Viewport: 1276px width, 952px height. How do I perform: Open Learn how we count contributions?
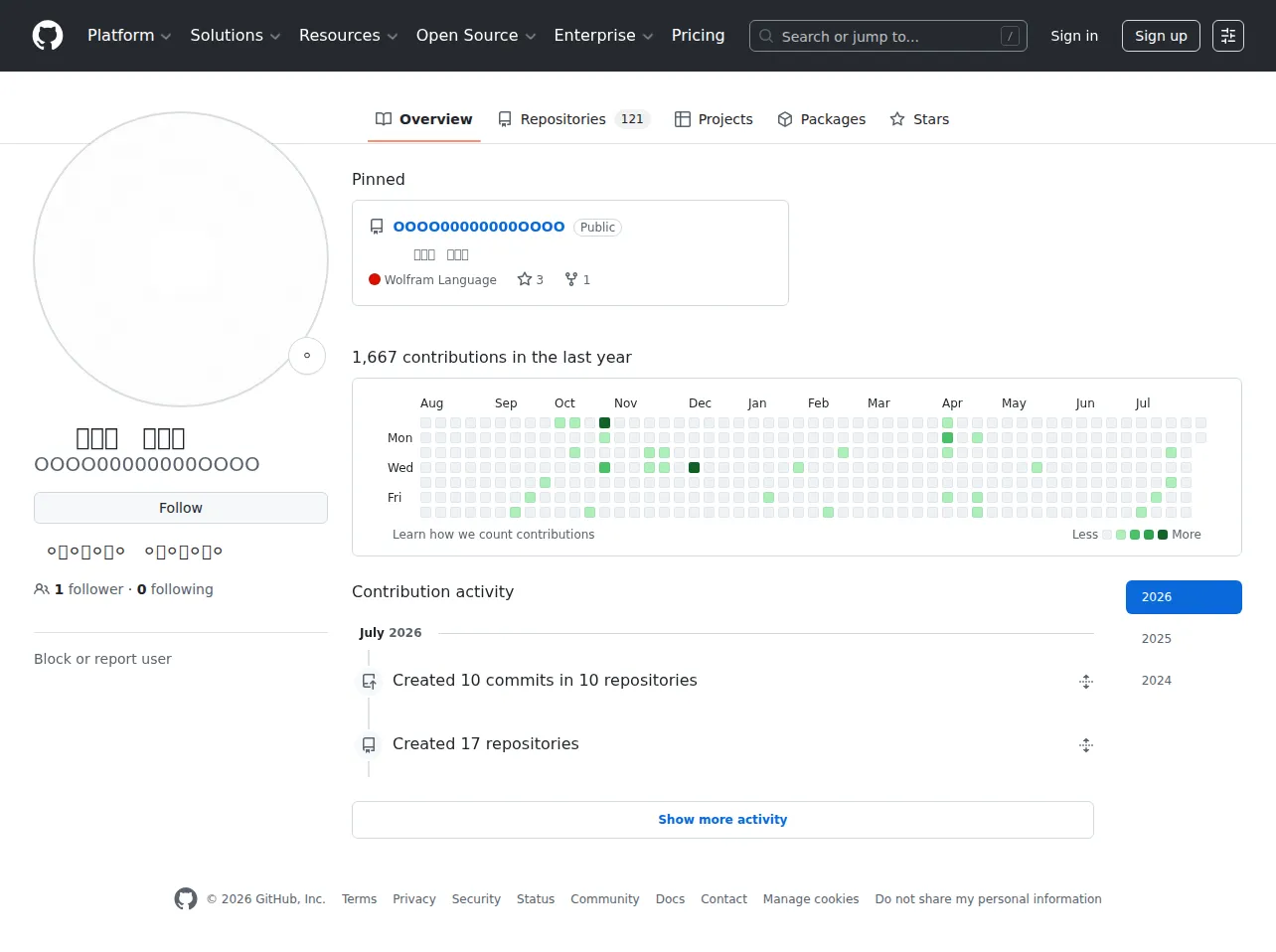point(494,535)
